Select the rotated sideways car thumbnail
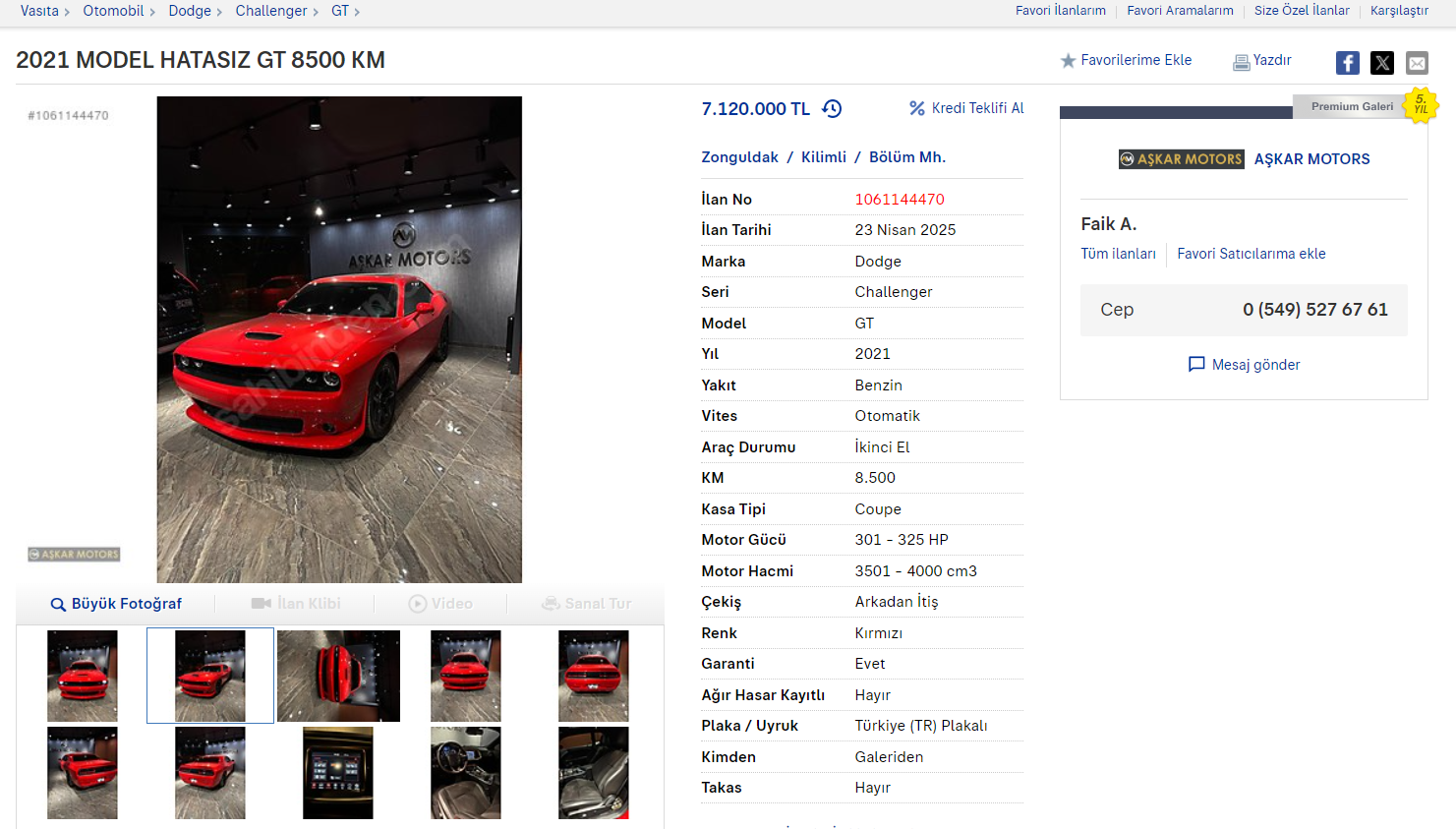The height and width of the screenshot is (829, 1456). point(338,677)
